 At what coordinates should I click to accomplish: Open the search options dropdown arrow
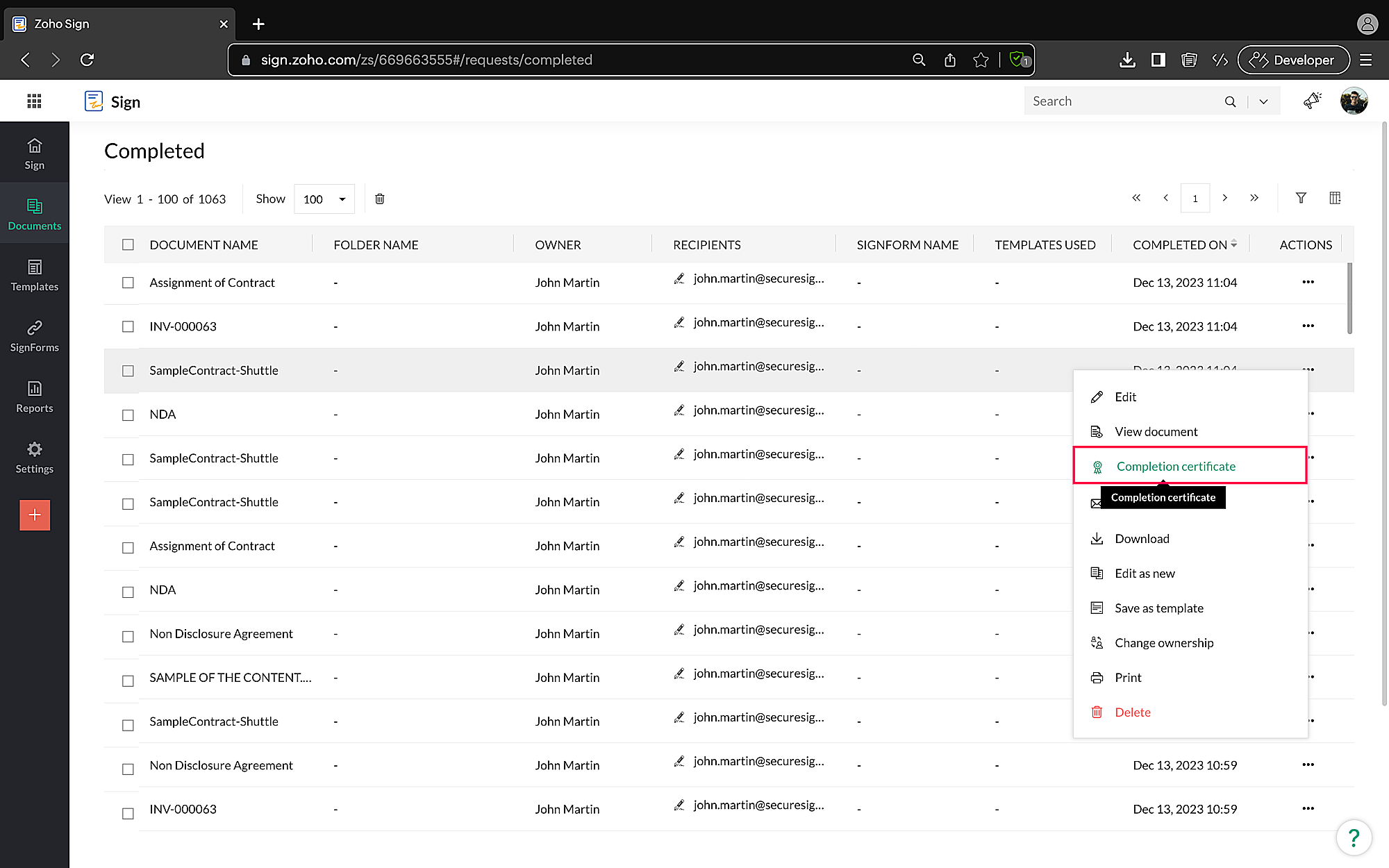(x=1263, y=101)
